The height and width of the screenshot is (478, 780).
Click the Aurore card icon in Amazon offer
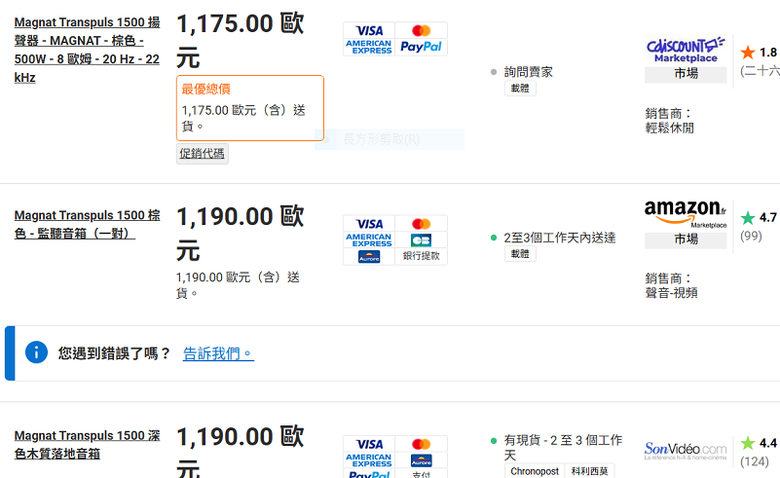coord(369,257)
